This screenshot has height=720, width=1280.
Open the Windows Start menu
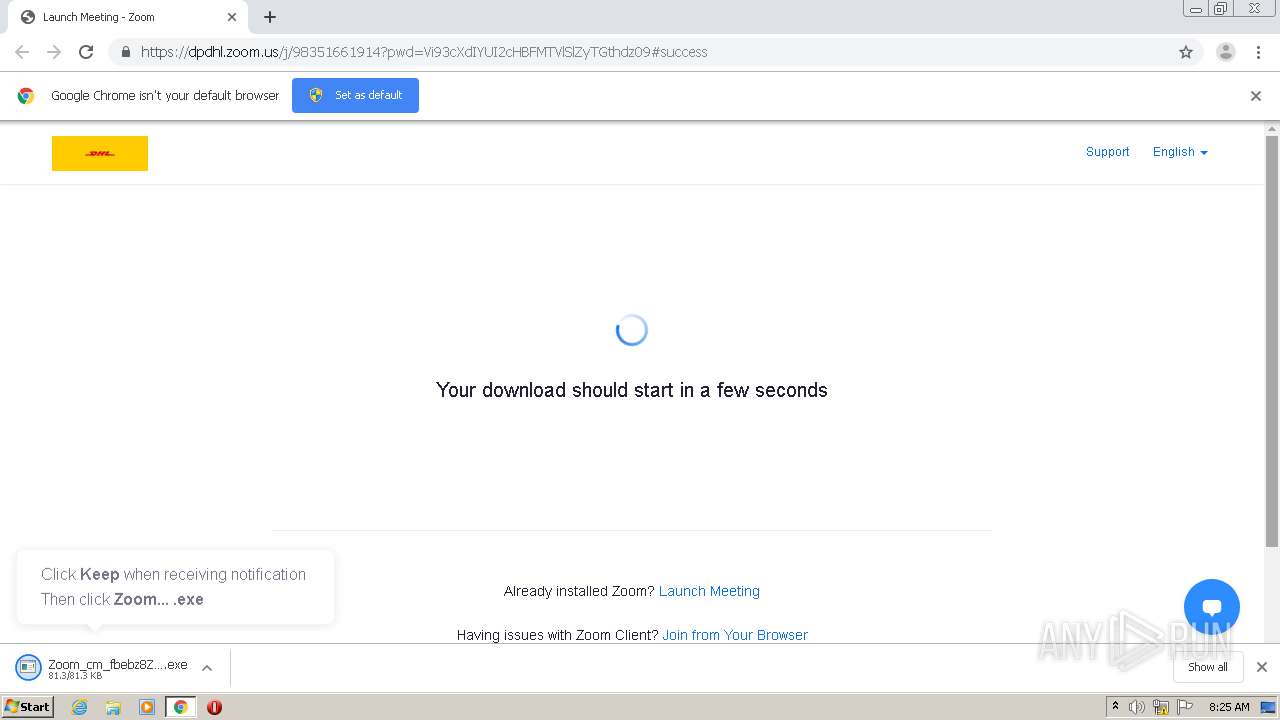point(27,706)
